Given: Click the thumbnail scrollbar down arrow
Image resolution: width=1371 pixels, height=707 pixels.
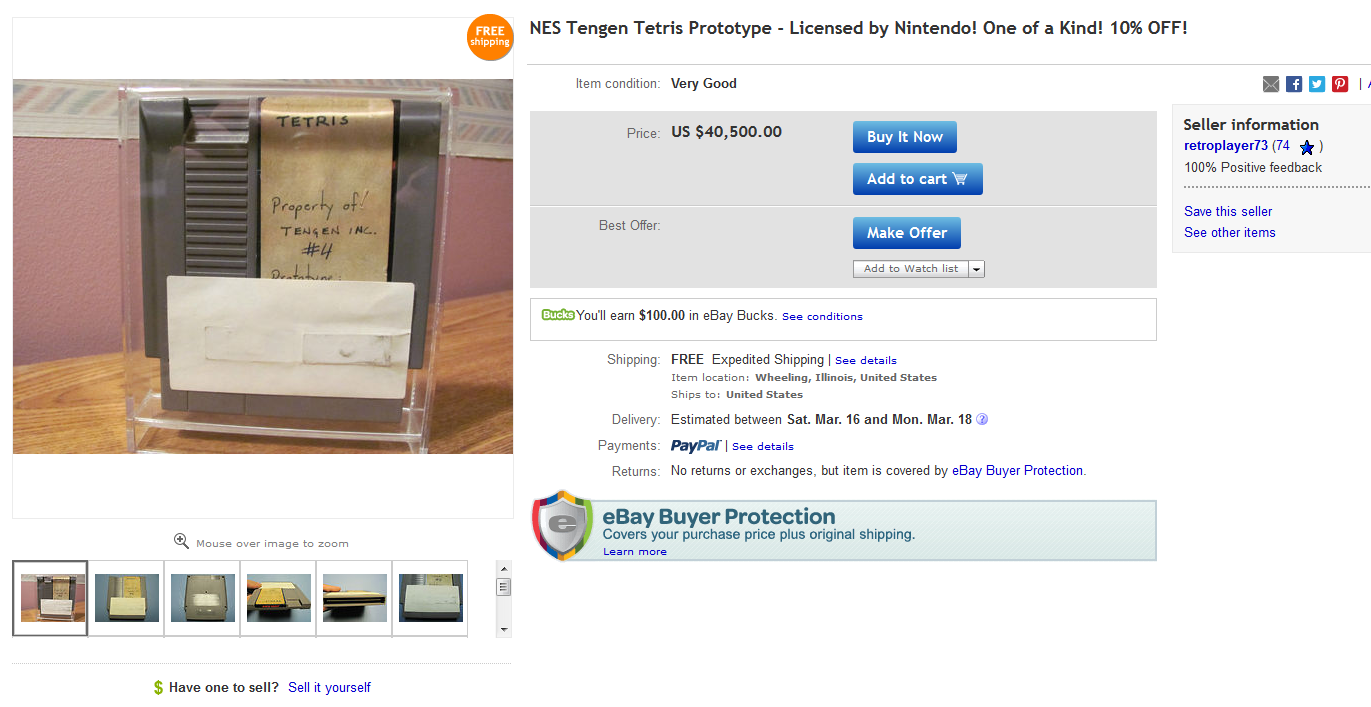Looking at the screenshot, I should pos(504,629).
